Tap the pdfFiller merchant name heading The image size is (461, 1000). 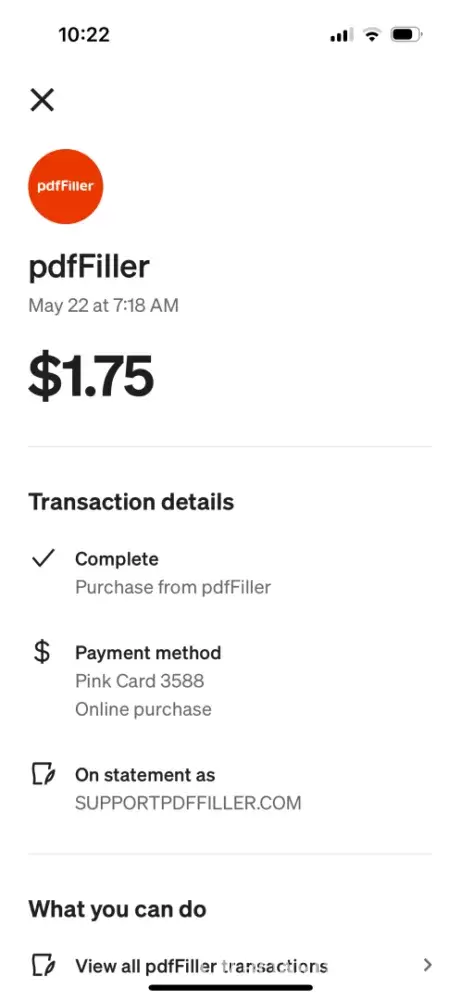(89, 266)
